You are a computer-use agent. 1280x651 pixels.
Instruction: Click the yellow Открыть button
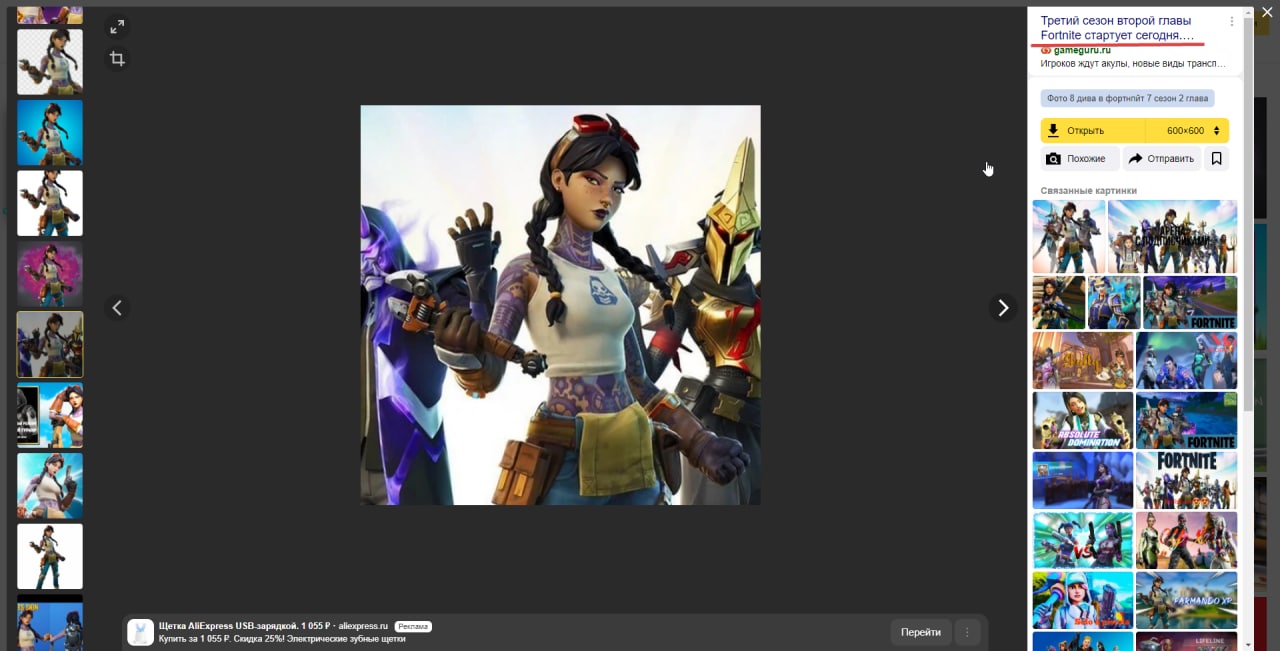pos(1093,131)
